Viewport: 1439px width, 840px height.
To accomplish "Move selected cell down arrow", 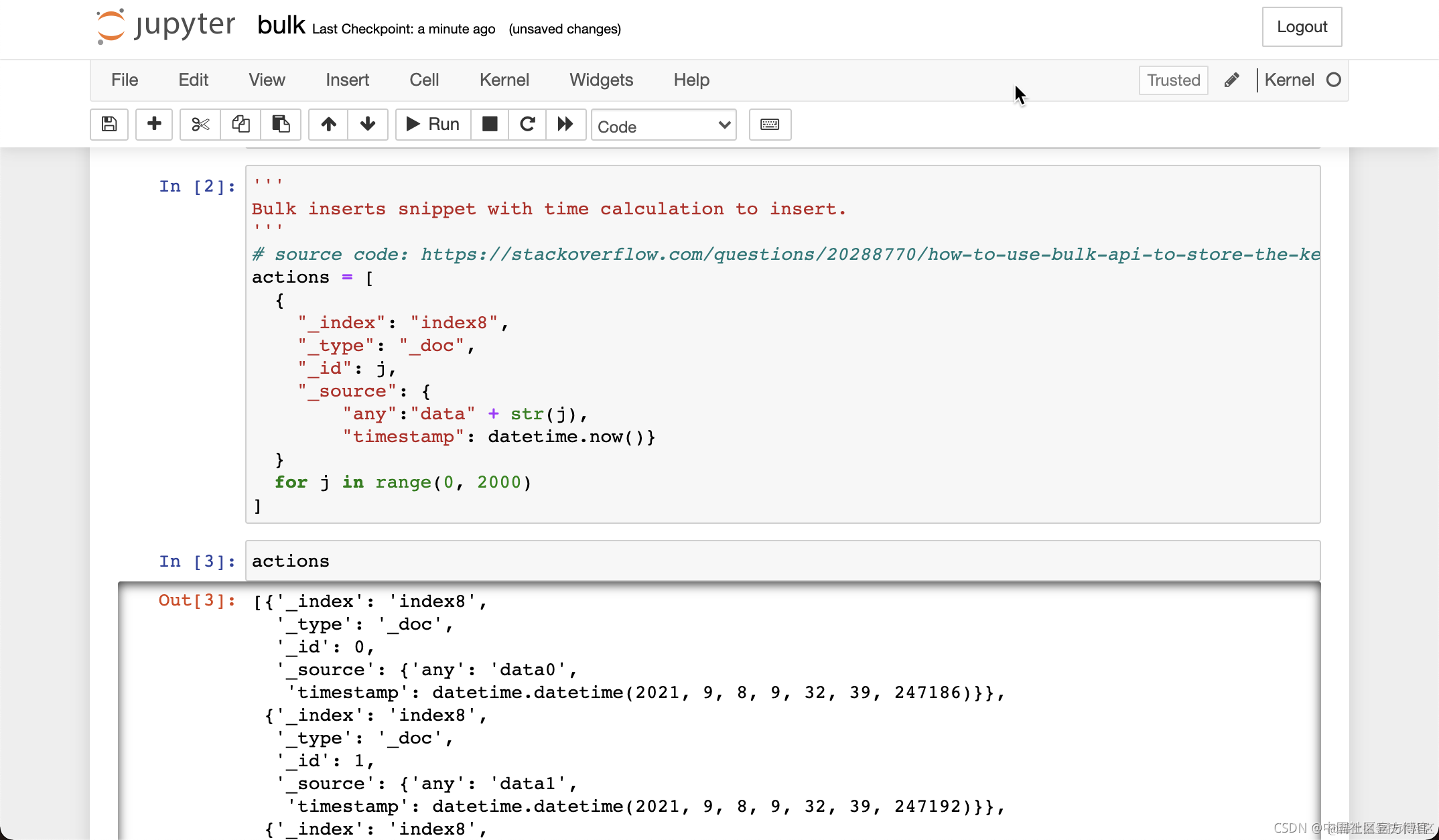I will coord(368,125).
